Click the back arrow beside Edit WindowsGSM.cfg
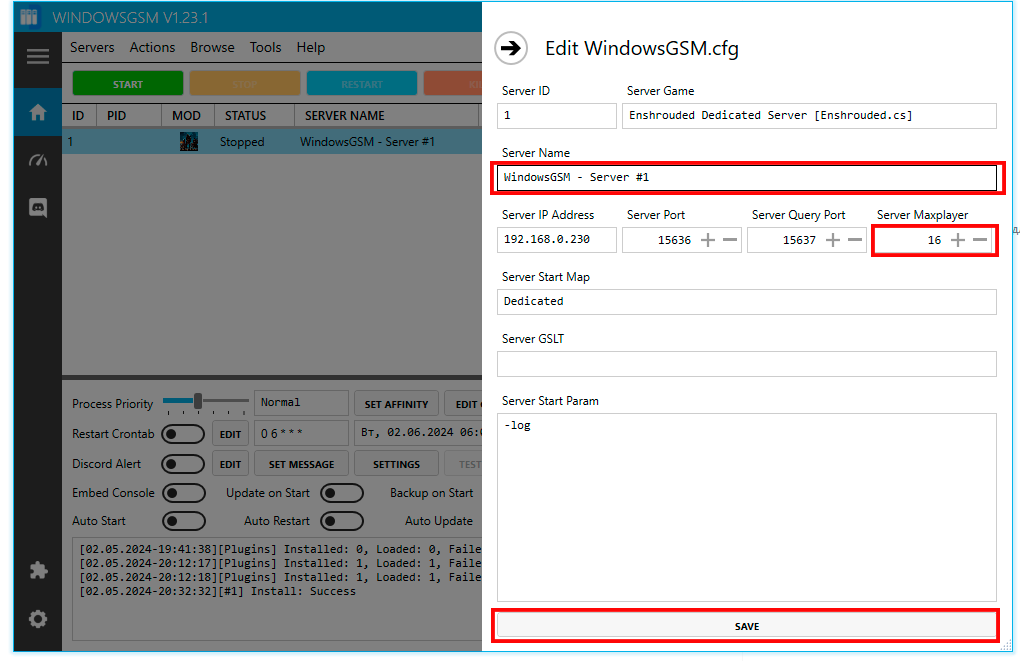 [x=511, y=48]
